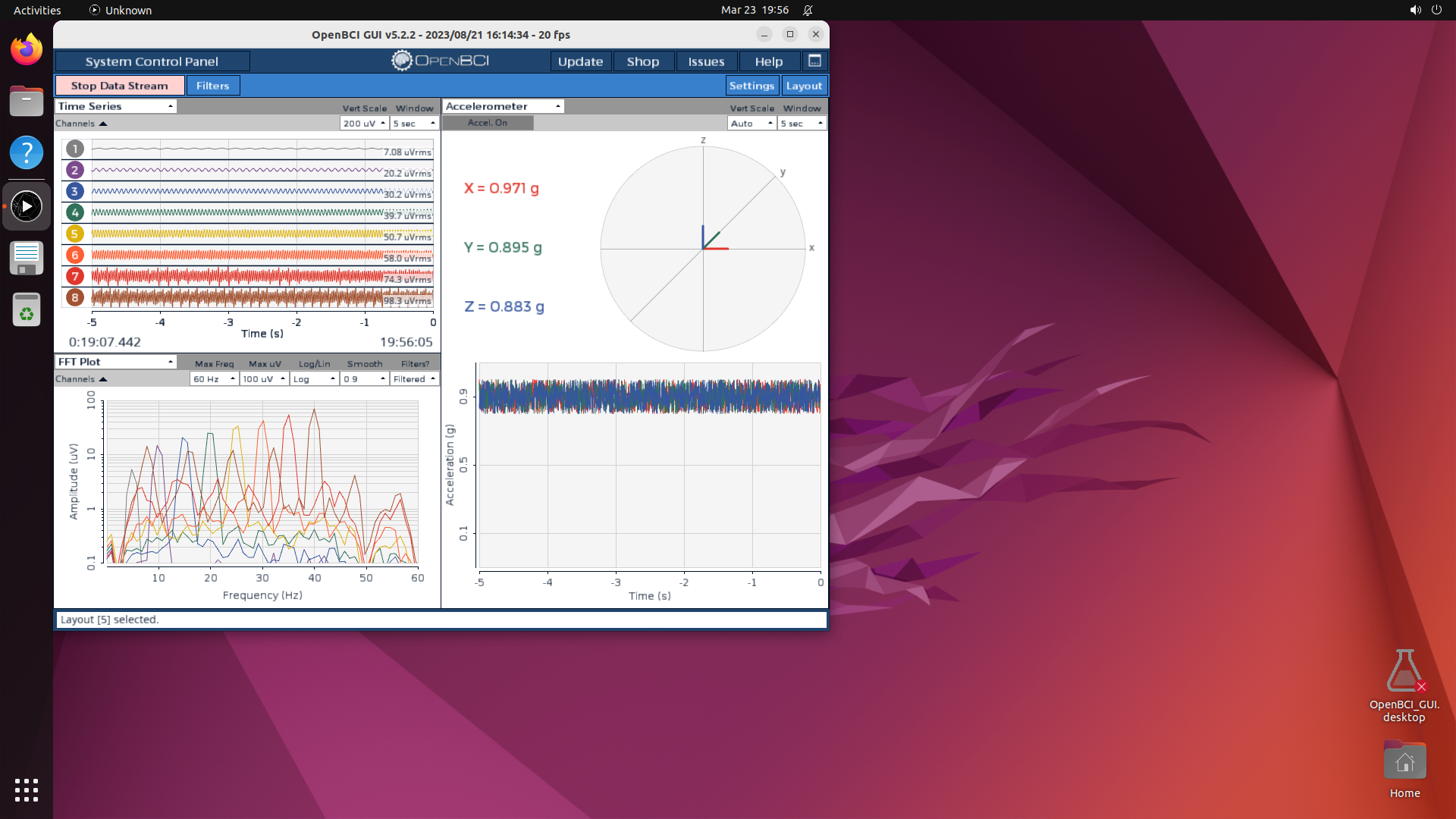Open the Show Applications grid
This screenshot has width=1456, height=819.
25,790
